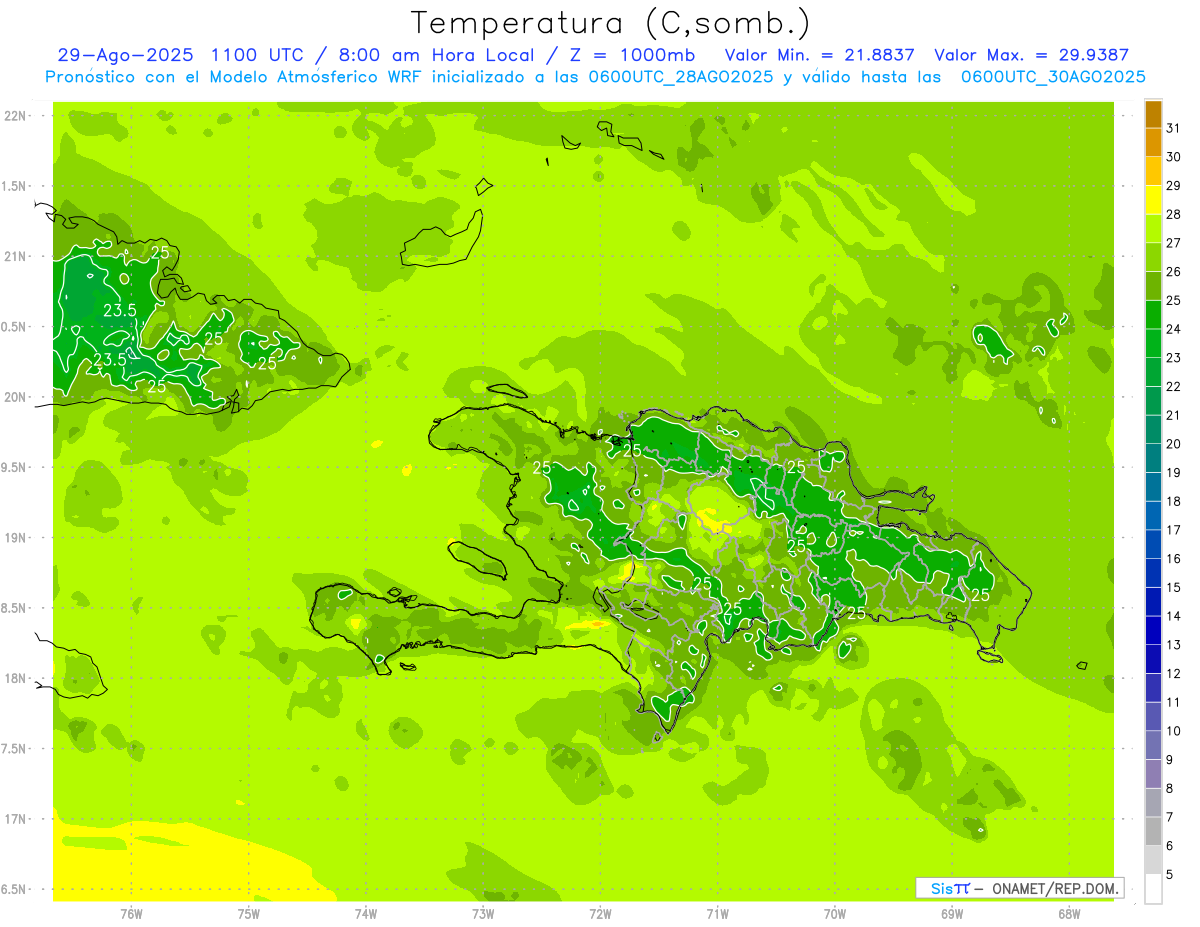
Task: Click the 76W longitude axis label
Action: point(131,913)
